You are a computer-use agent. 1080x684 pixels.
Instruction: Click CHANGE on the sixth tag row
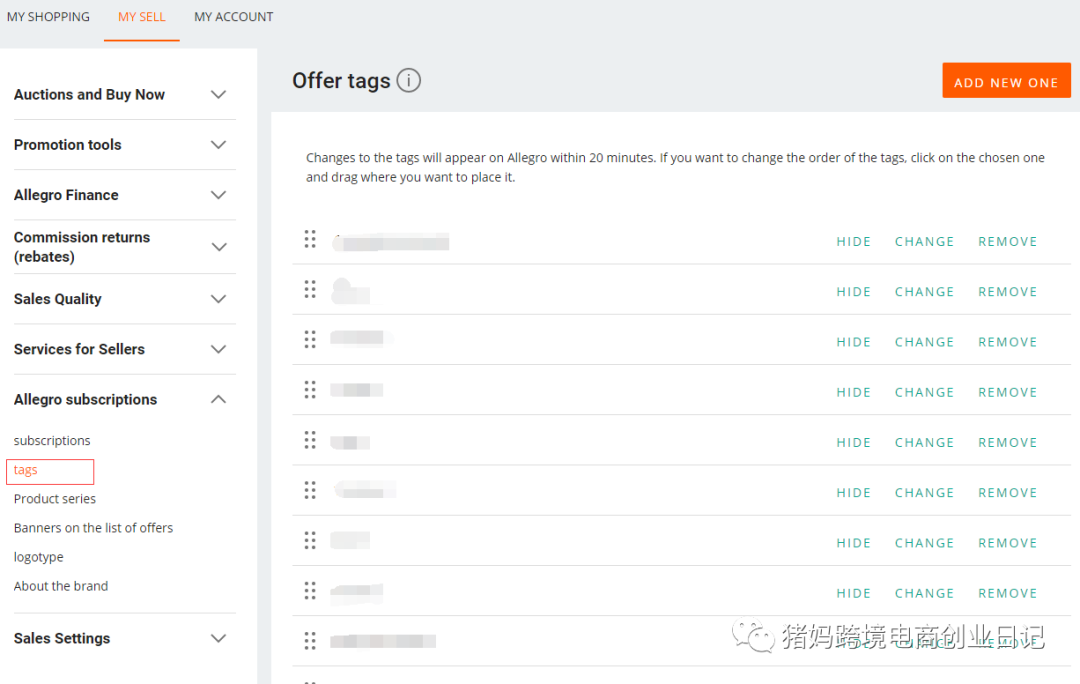coord(924,493)
